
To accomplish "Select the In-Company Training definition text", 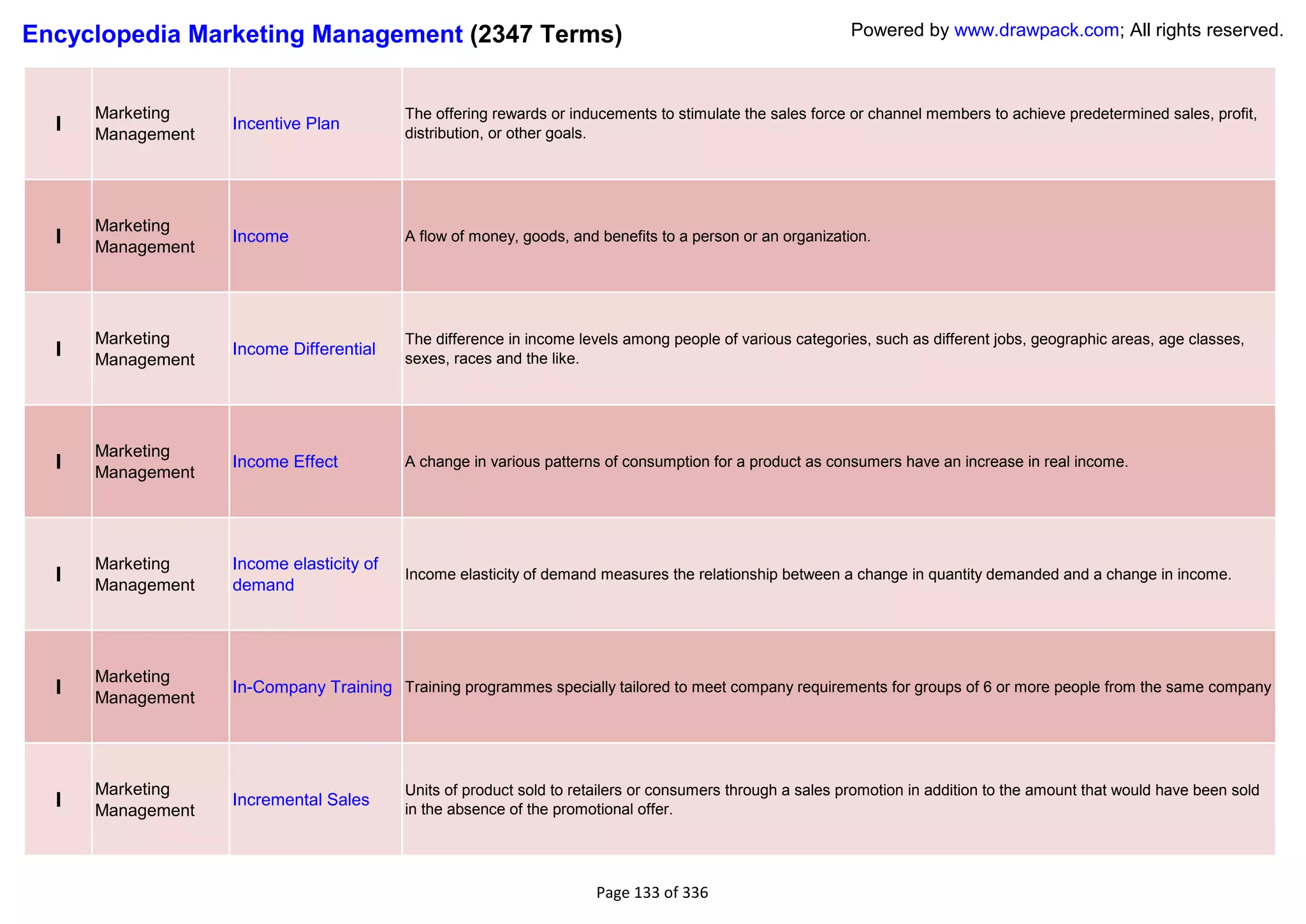I will [x=838, y=687].
